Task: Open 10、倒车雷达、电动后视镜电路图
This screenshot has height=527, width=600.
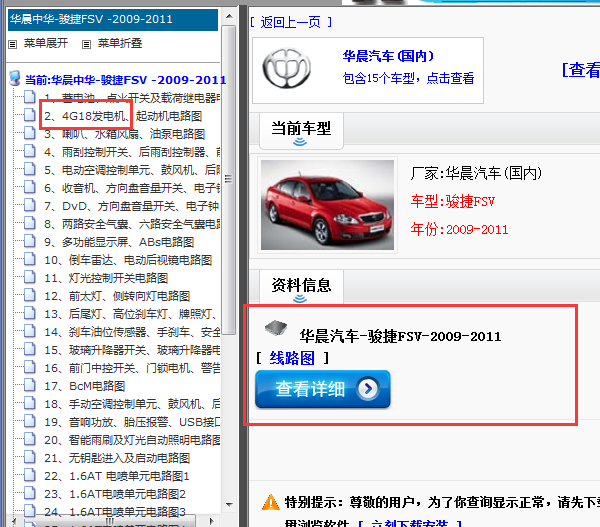Action: point(128,260)
